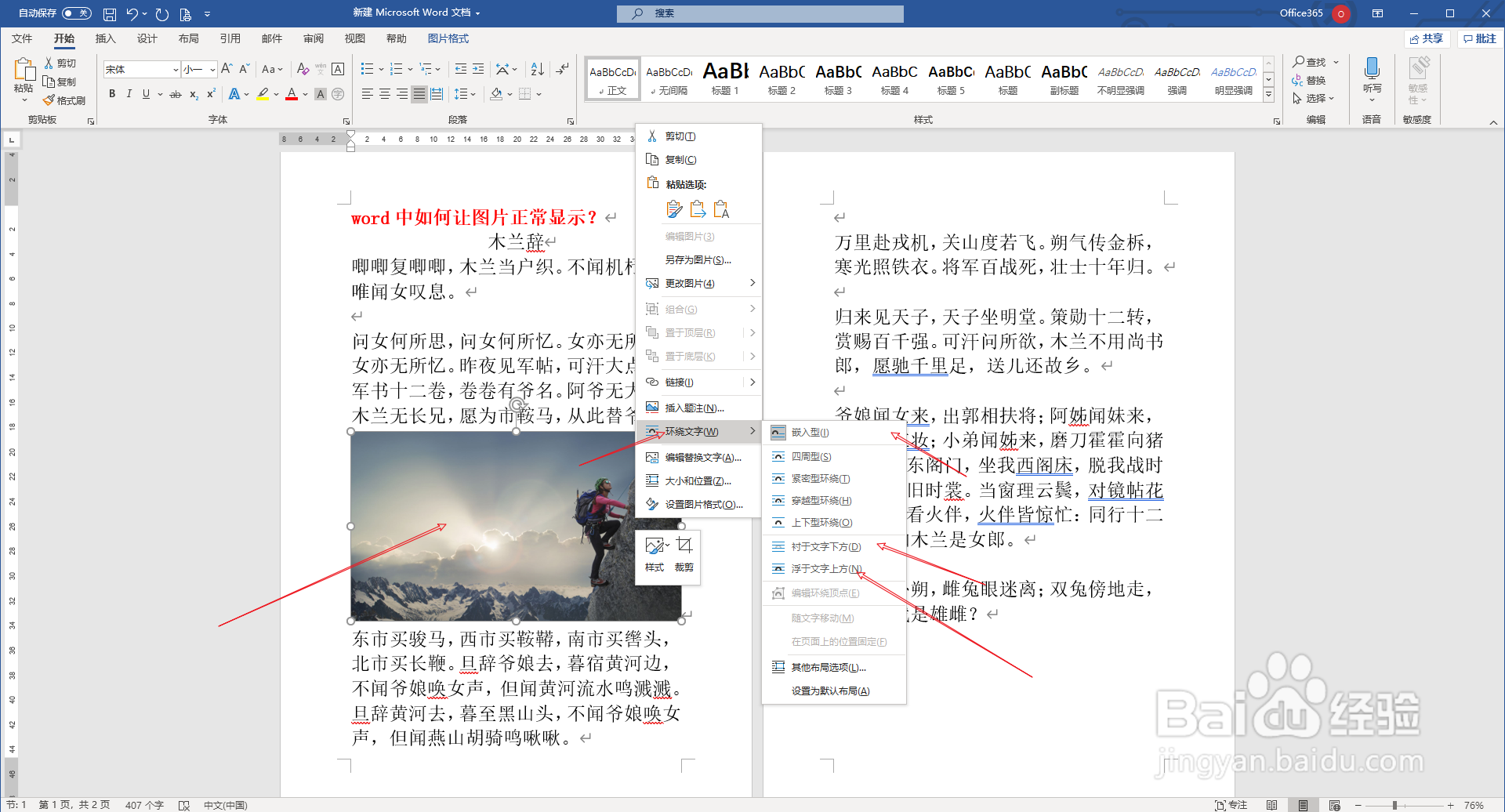Toggle Underline formatting
Viewport: 1505px width, 812px height.
point(146,94)
